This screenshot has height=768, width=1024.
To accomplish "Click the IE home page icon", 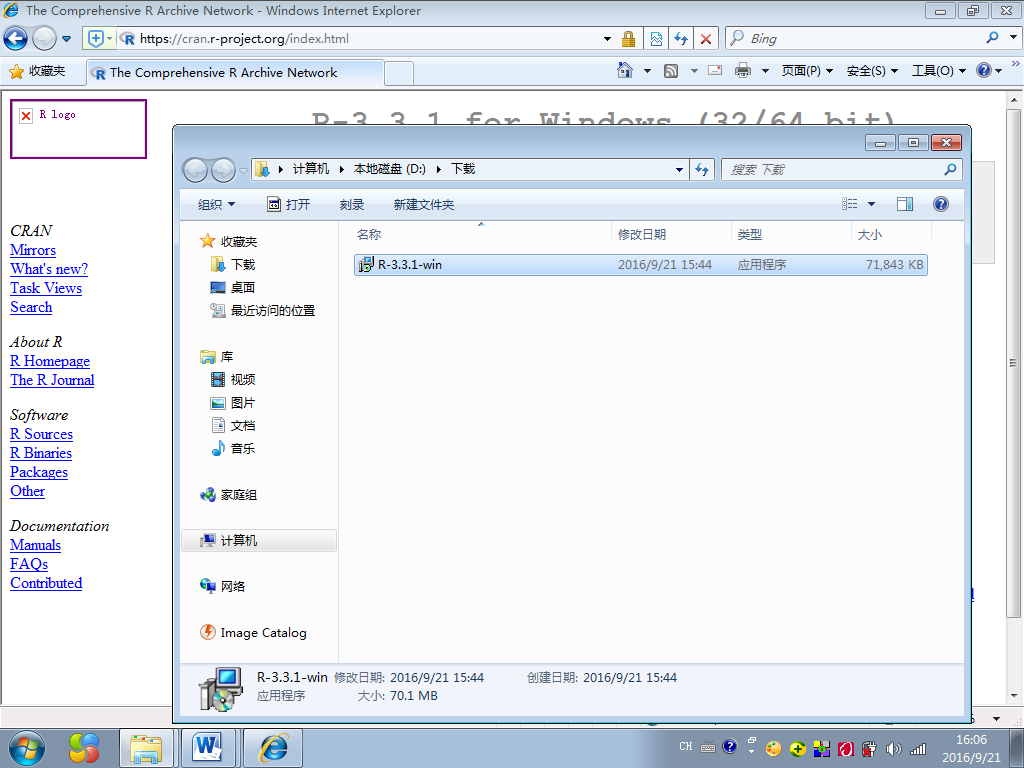I will click(625, 71).
